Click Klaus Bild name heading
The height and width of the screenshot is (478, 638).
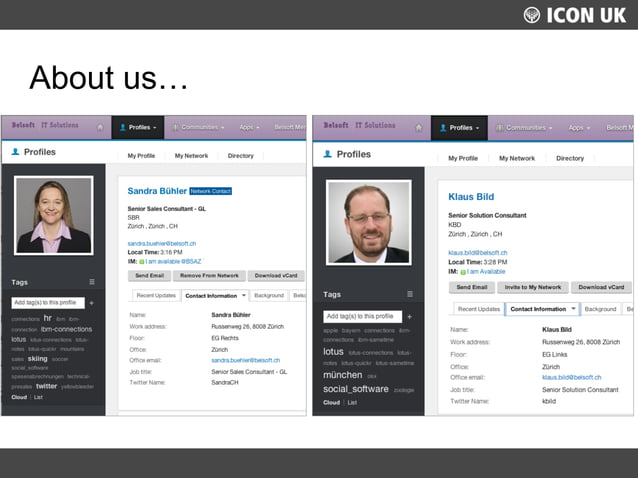tap(471, 197)
